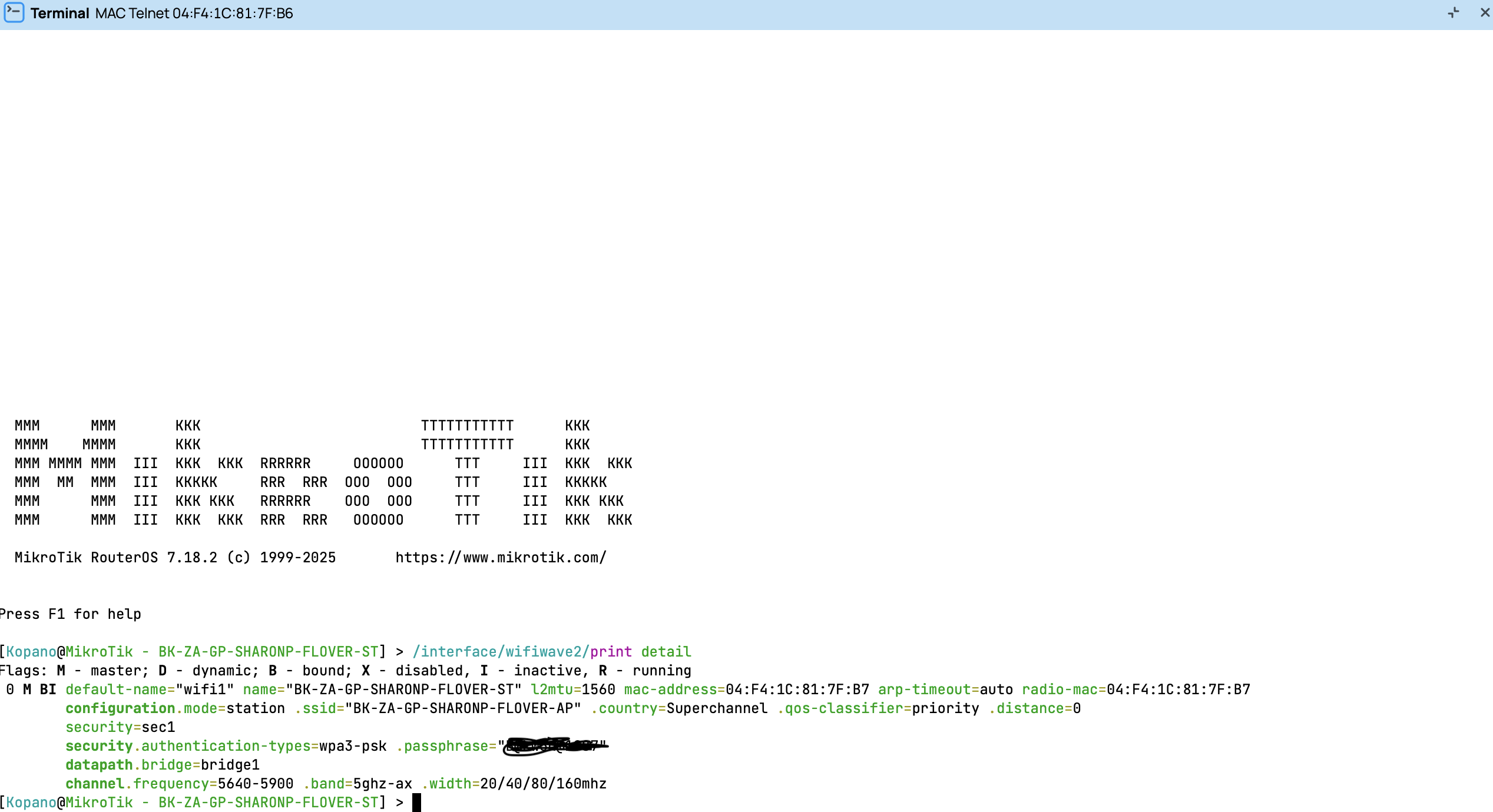
Task: Click the 'detail' argument in the command
Action: click(666, 652)
